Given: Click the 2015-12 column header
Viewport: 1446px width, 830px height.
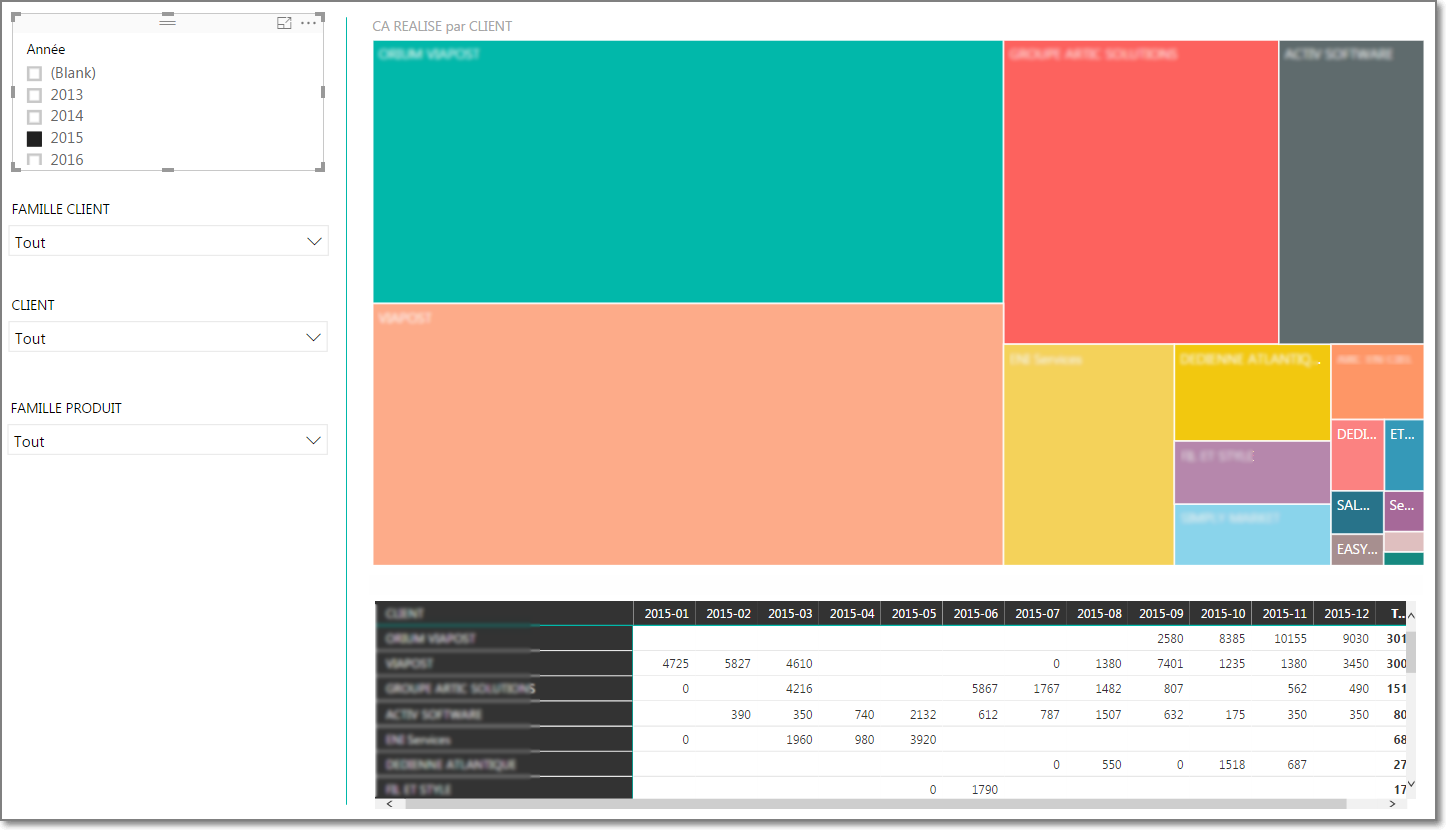Looking at the screenshot, I should (1346, 613).
